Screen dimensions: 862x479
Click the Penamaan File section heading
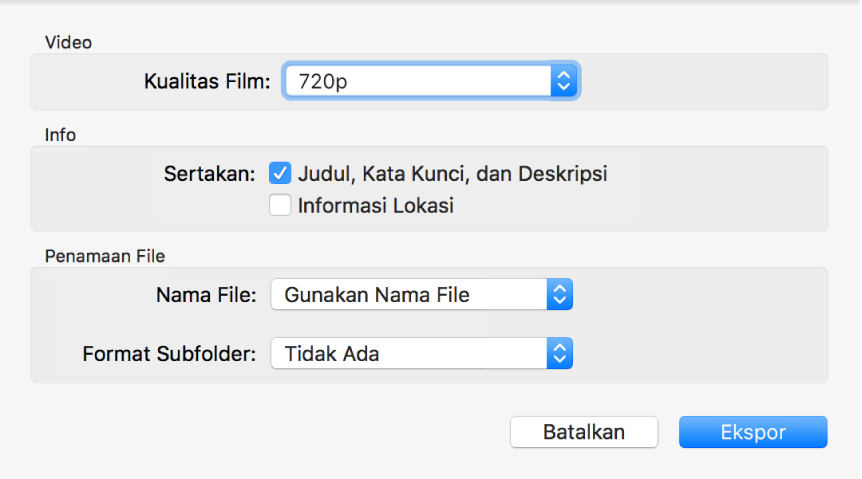pos(105,255)
